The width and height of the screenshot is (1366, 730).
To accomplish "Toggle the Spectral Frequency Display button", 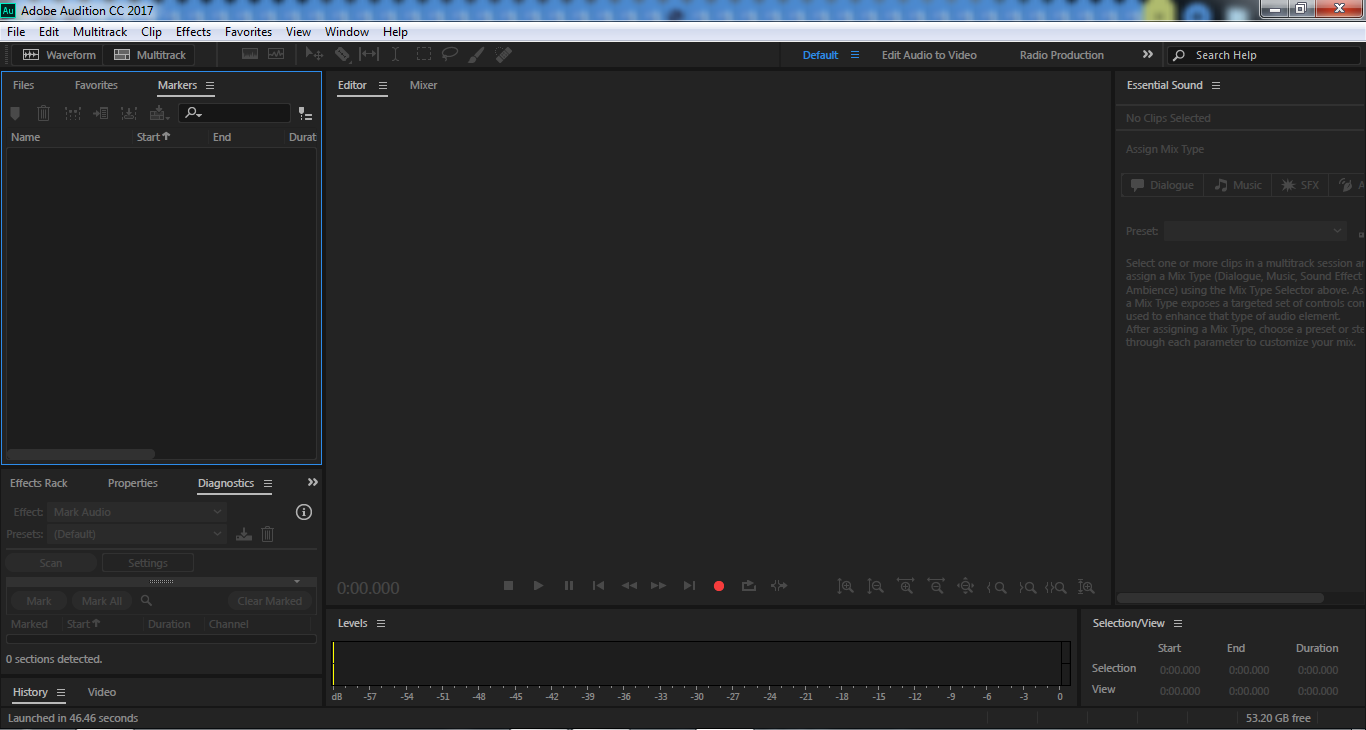I will 249,54.
